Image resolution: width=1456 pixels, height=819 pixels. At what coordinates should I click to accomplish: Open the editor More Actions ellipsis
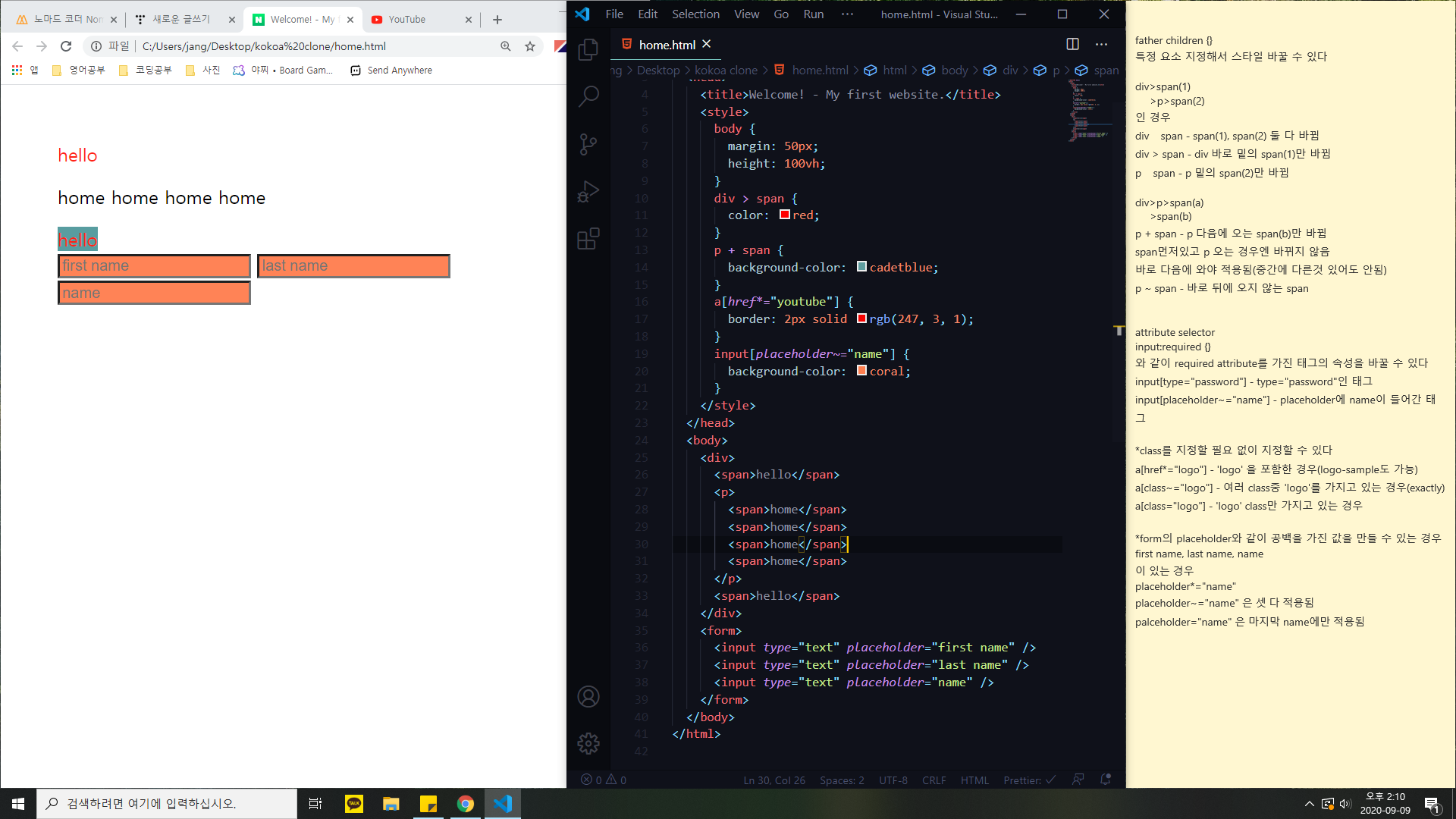point(1101,45)
